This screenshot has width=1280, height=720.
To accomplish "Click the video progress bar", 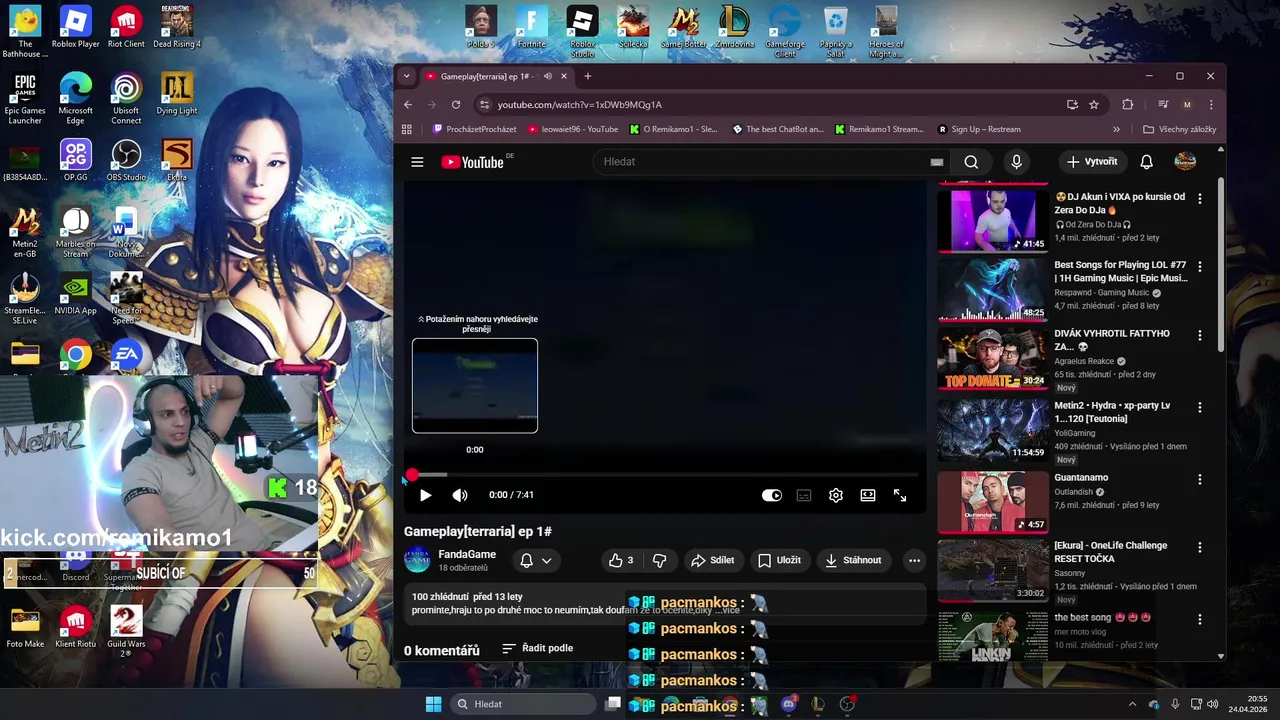I will click(664, 475).
